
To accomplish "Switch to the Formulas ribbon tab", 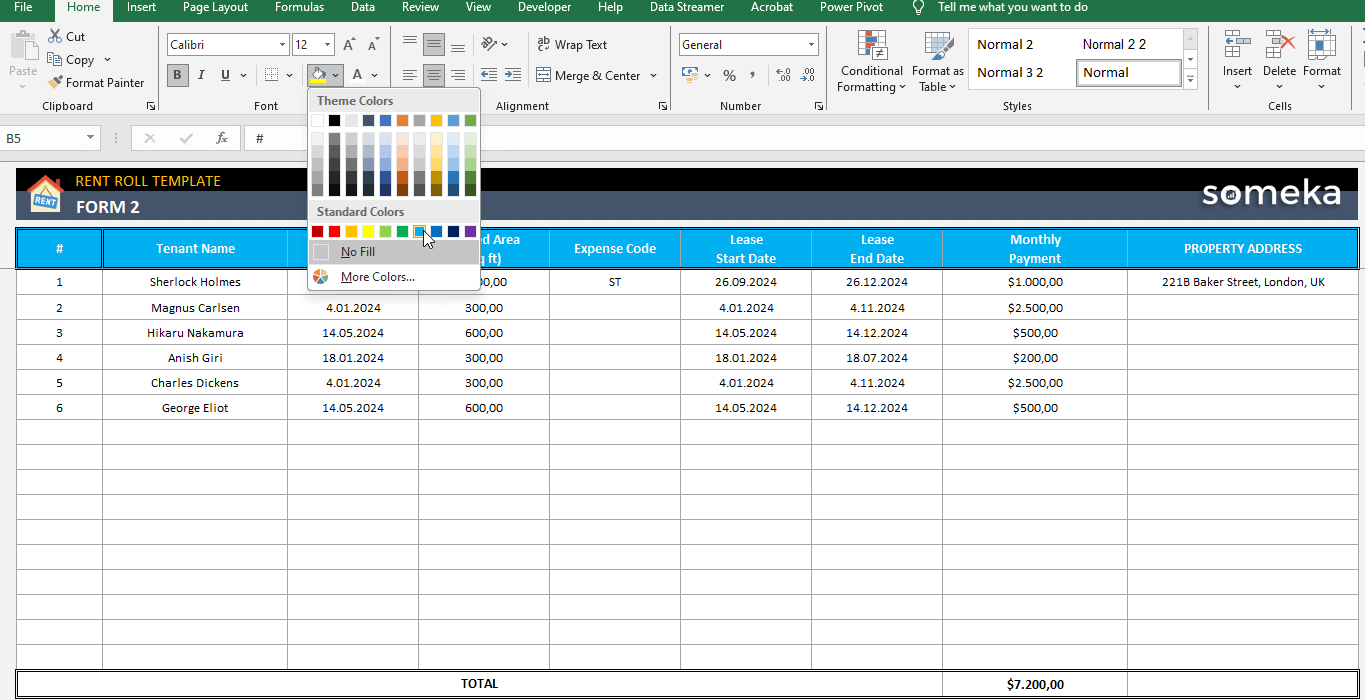I will pyautogui.click(x=299, y=8).
